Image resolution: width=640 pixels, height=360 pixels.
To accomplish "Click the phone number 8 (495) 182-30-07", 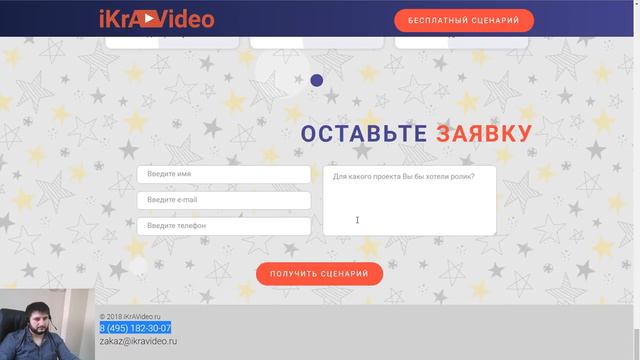I will tap(135, 328).
